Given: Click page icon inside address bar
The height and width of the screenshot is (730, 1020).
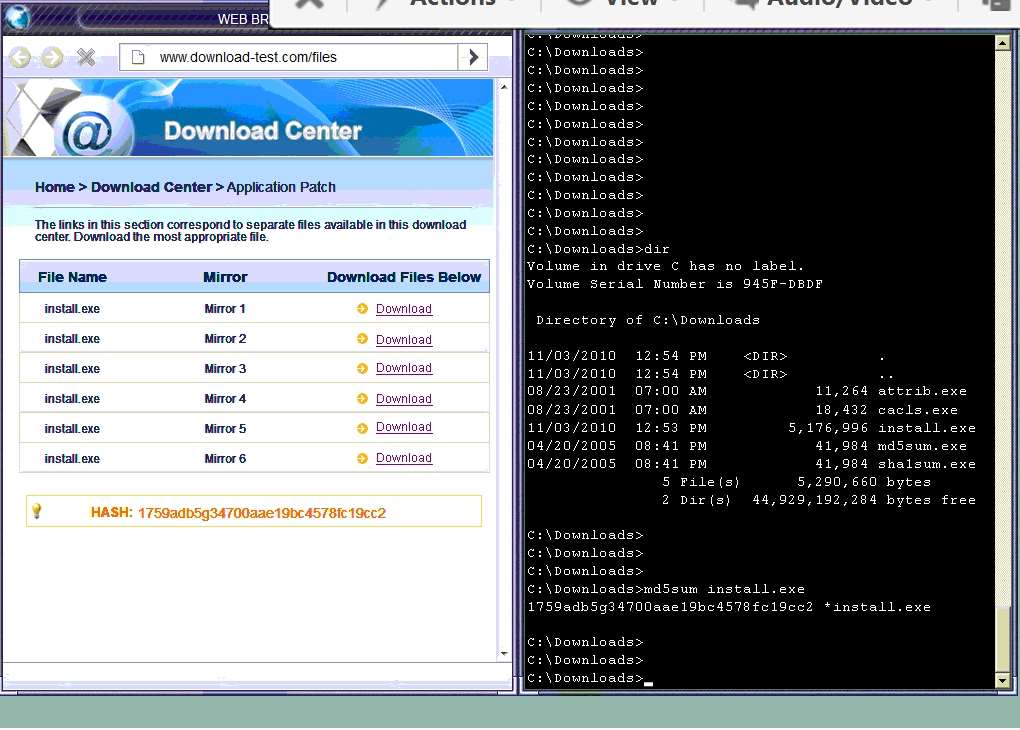Looking at the screenshot, I should click(138, 57).
